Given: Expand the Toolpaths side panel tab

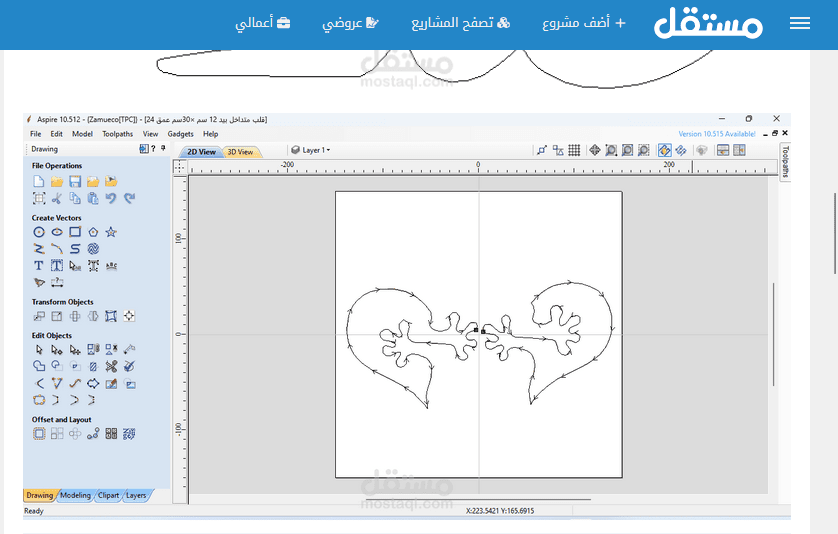Looking at the screenshot, I should coord(785,160).
